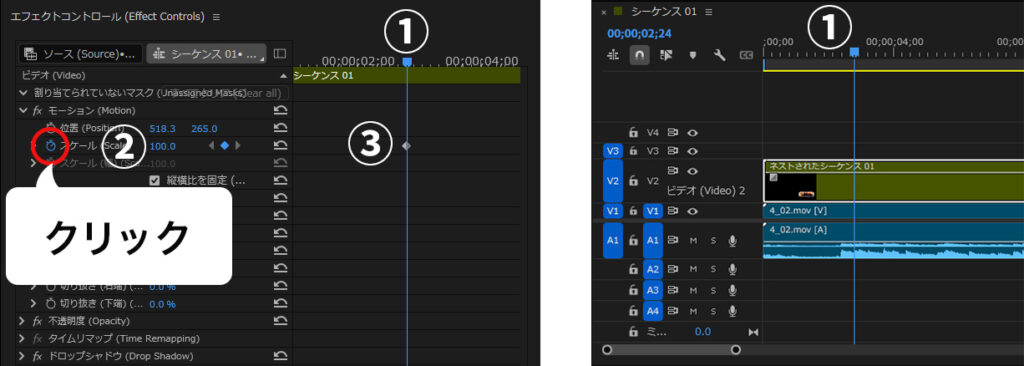1024x366 pixels.
Task: Reset the Scale parameter value
Action: (x=281, y=146)
